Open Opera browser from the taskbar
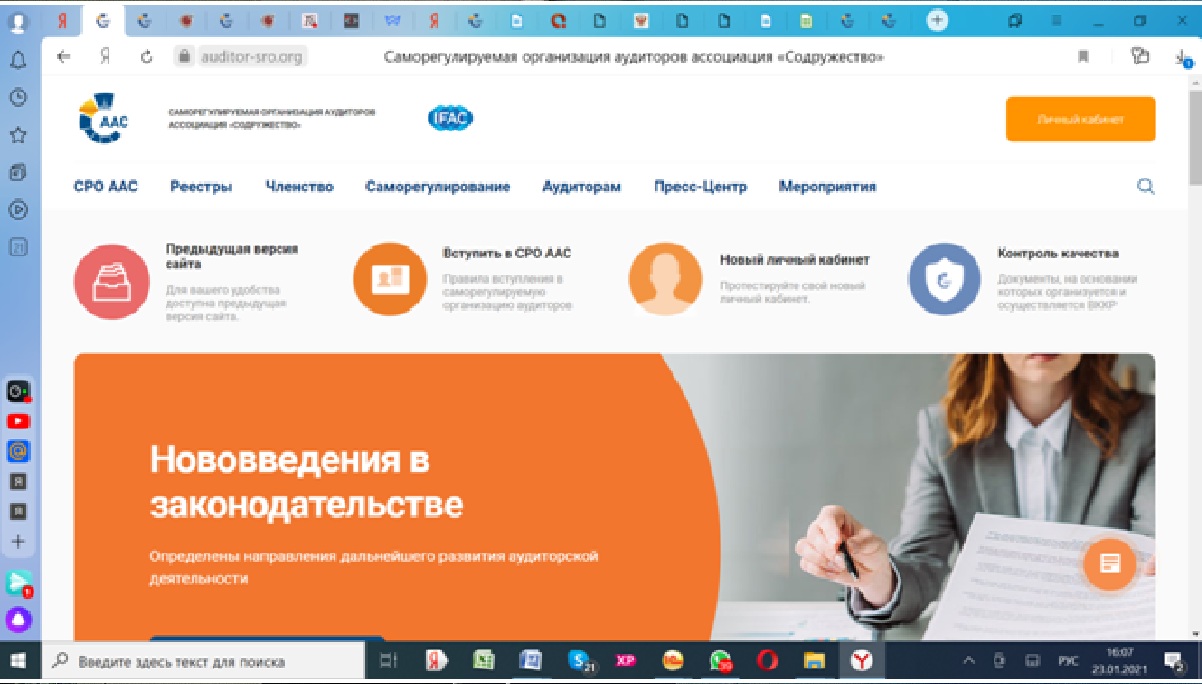This screenshot has width=1202, height=684. click(768, 661)
